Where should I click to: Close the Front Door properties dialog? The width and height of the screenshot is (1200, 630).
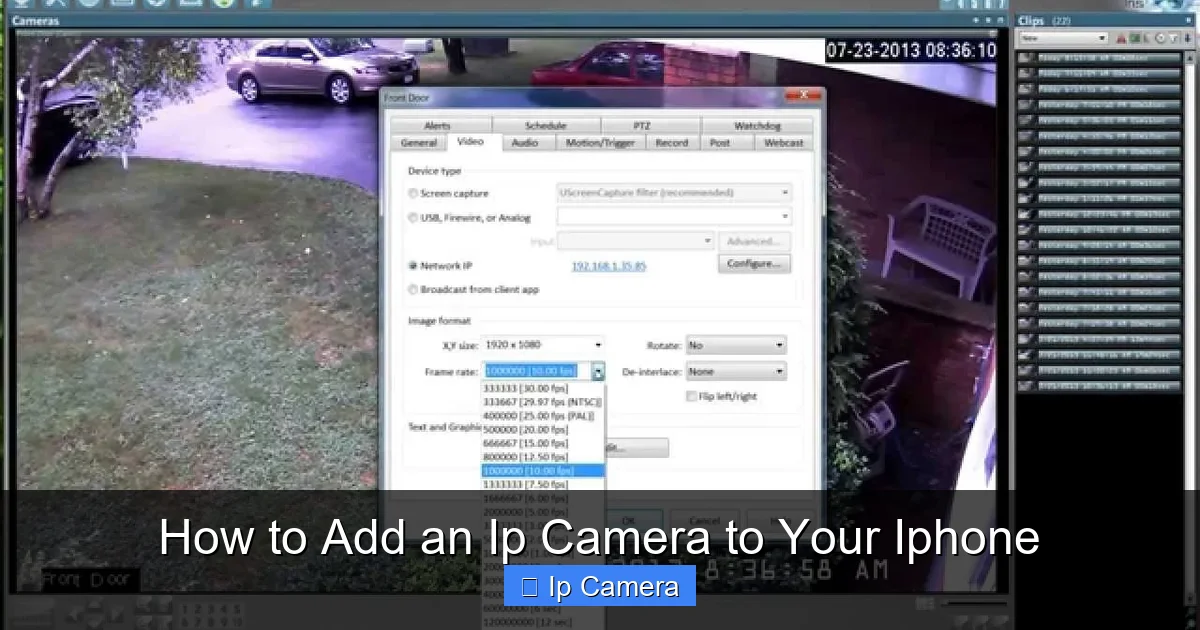click(802, 96)
